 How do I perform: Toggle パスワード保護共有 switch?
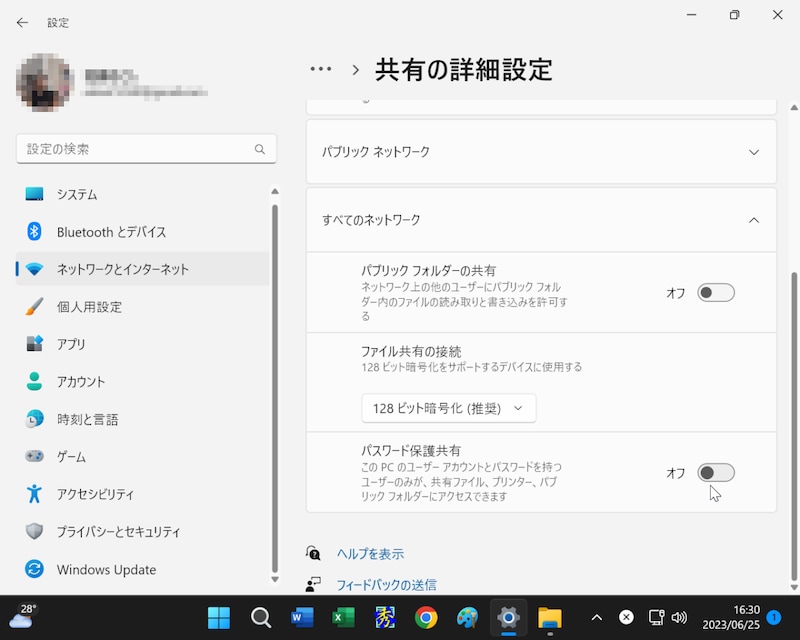click(x=715, y=473)
